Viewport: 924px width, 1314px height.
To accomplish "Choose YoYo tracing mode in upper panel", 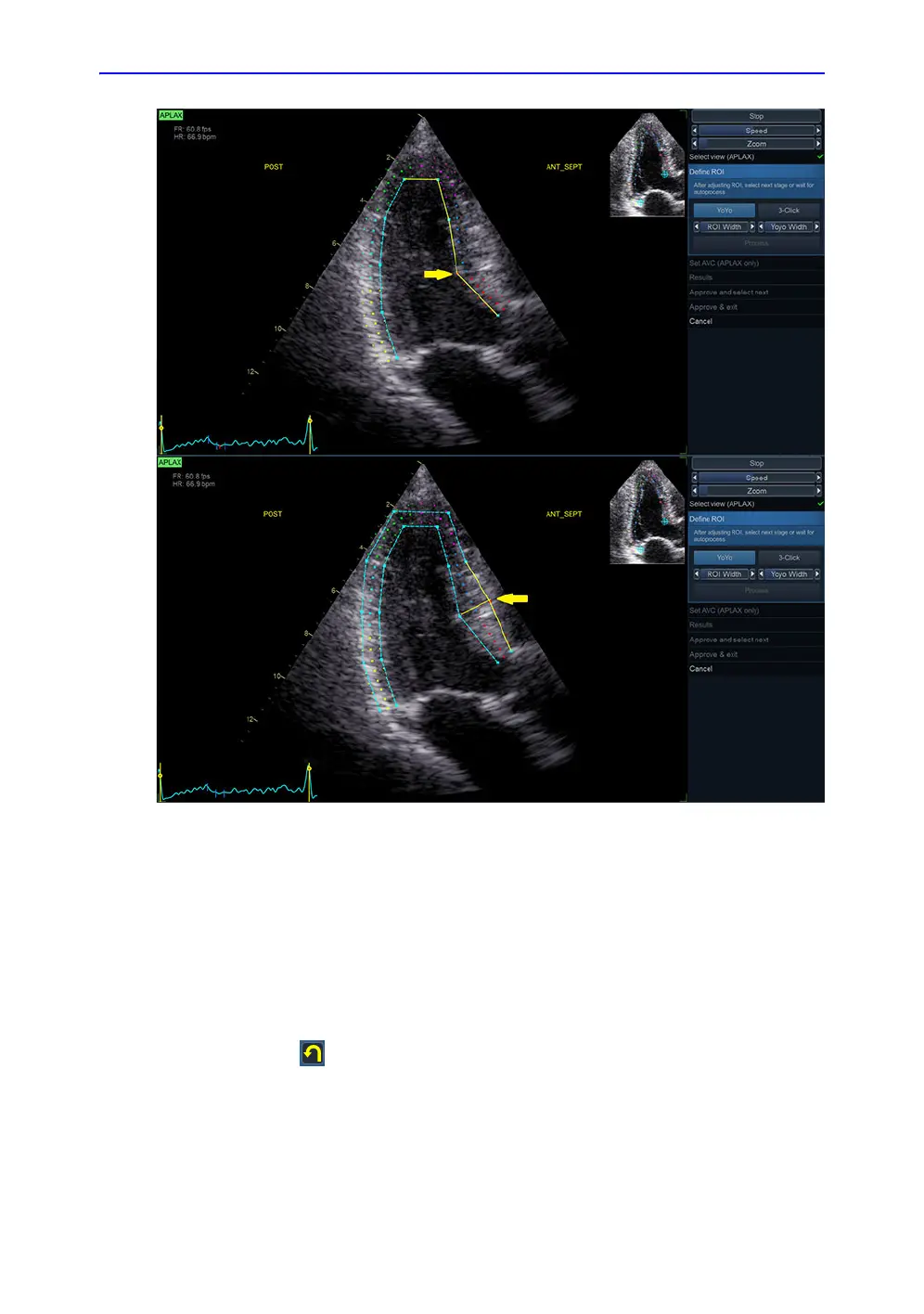I will [x=725, y=211].
